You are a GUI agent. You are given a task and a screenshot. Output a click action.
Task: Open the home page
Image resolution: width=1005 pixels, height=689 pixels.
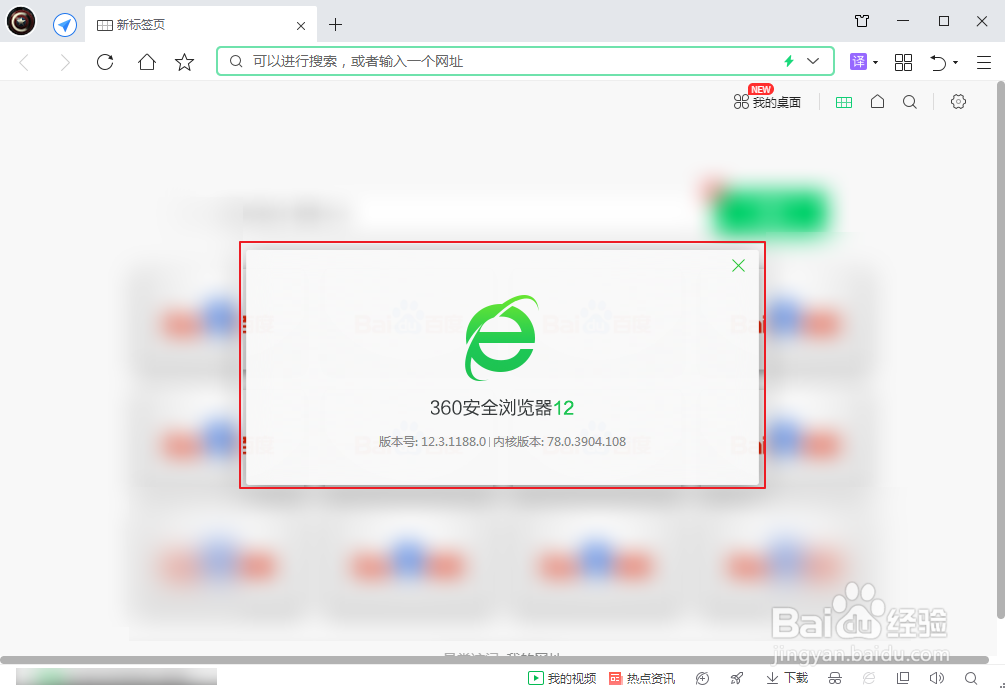click(x=147, y=62)
